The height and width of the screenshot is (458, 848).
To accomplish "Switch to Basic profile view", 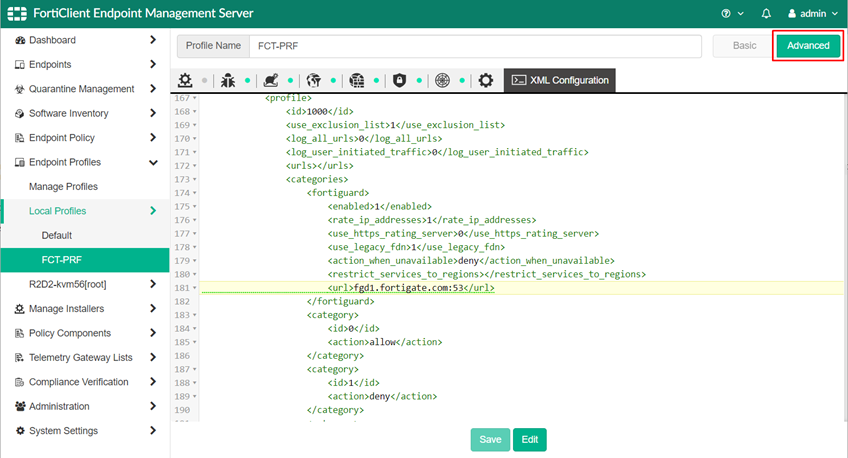I will click(x=744, y=46).
